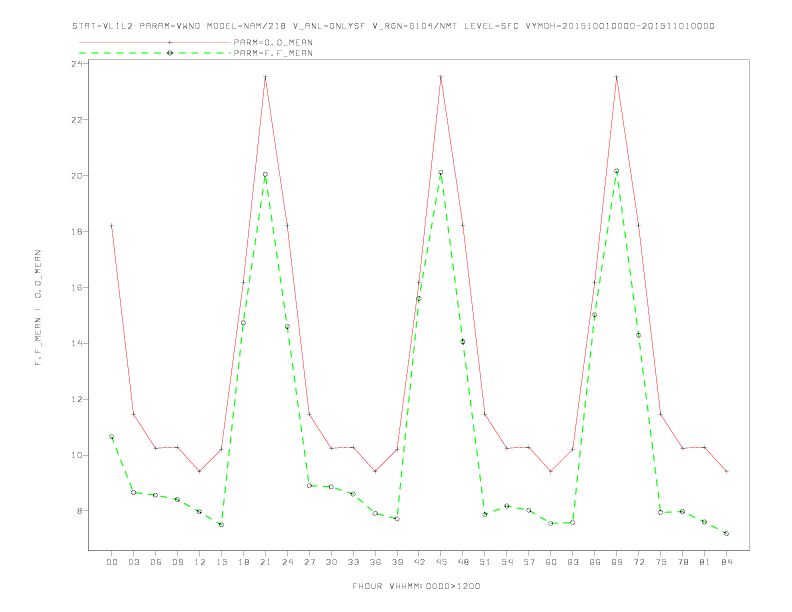Click the y-axis tick label 20
The width and height of the screenshot is (792, 612).
(77, 176)
